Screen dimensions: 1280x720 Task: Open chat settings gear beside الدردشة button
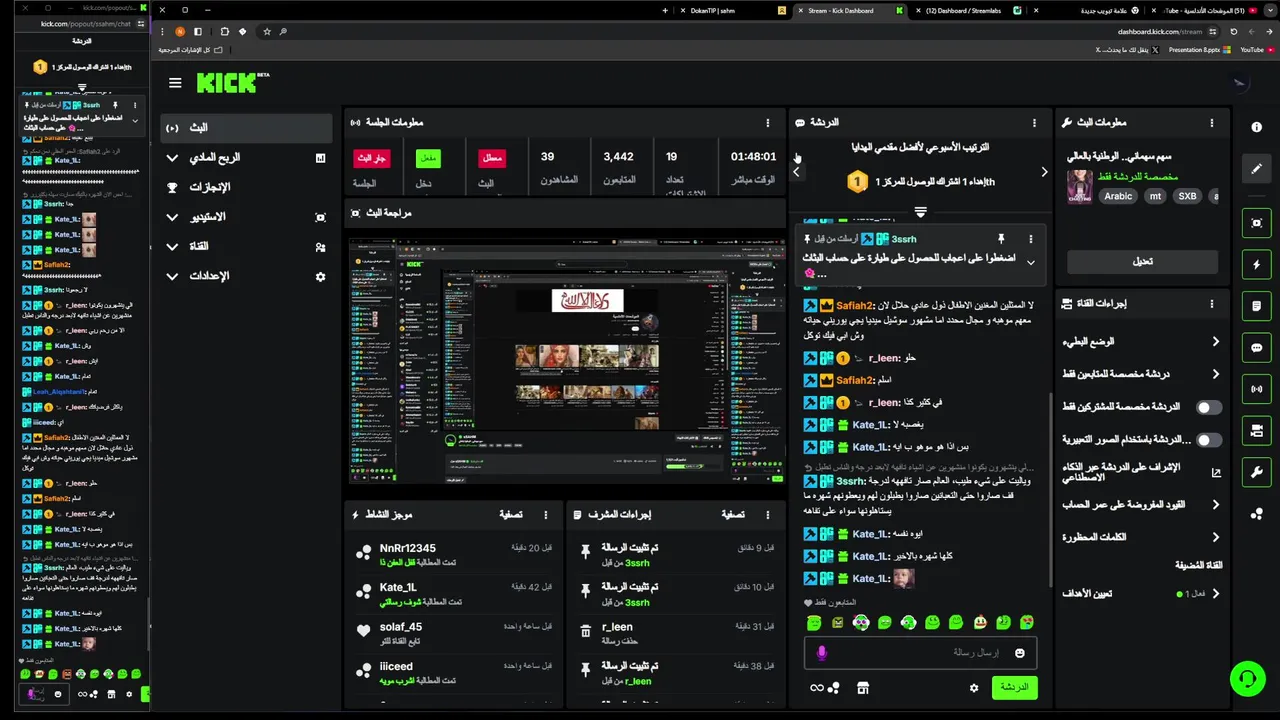(974, 688)
